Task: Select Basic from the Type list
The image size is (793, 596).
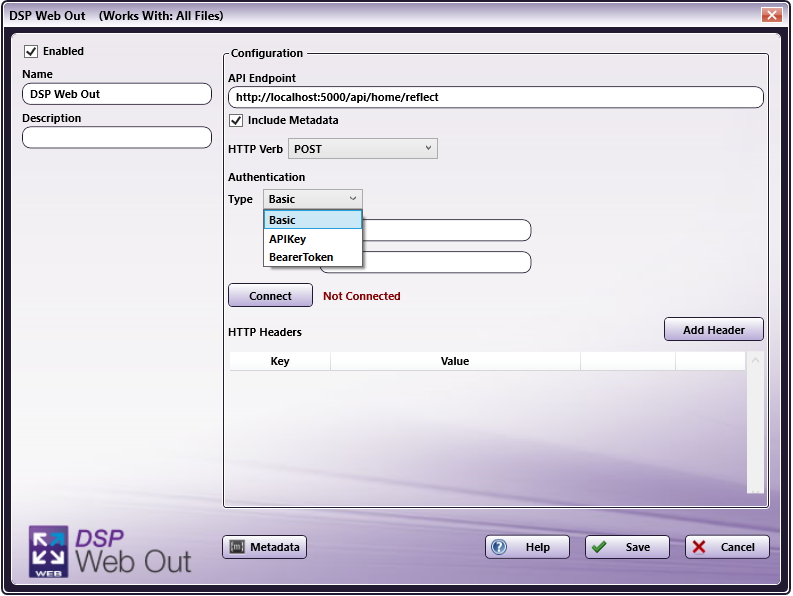Action: point(313,220)
